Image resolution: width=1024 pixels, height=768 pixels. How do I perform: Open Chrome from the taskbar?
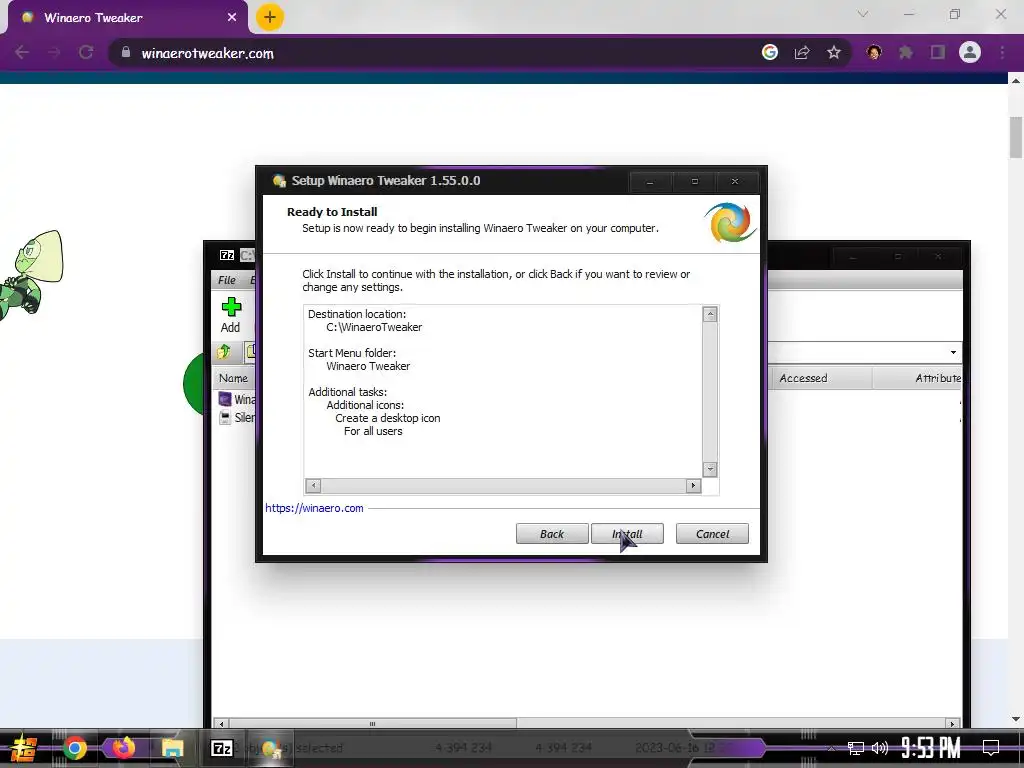click(74, 748)
